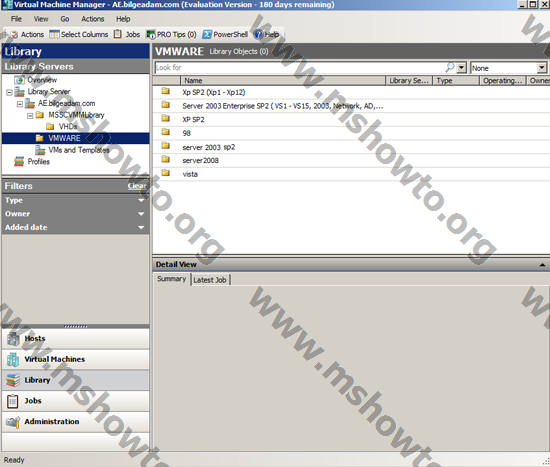Sort by the Name column header

pos(283,81)
